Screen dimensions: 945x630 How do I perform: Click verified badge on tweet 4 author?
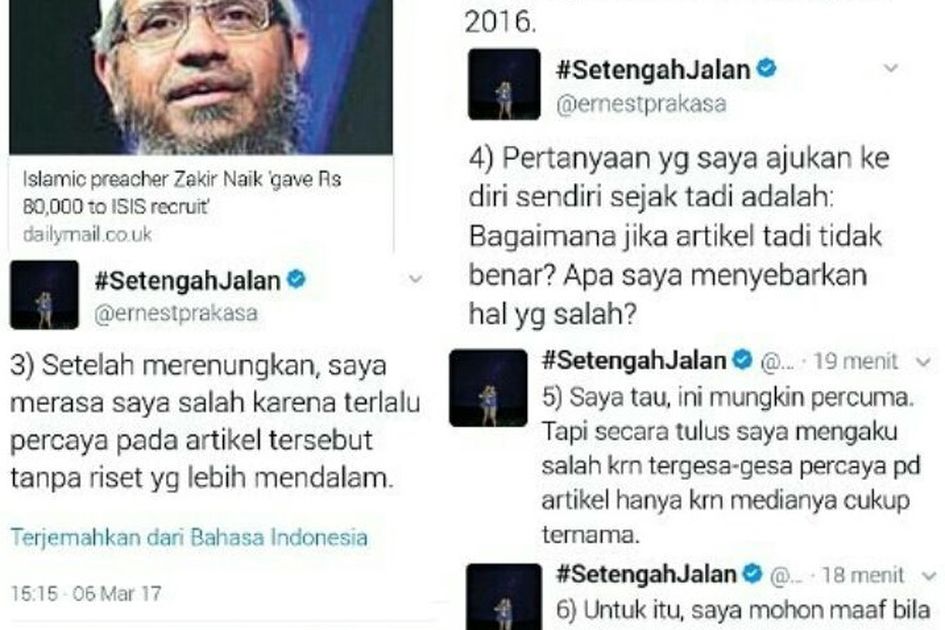pos(766,68)
